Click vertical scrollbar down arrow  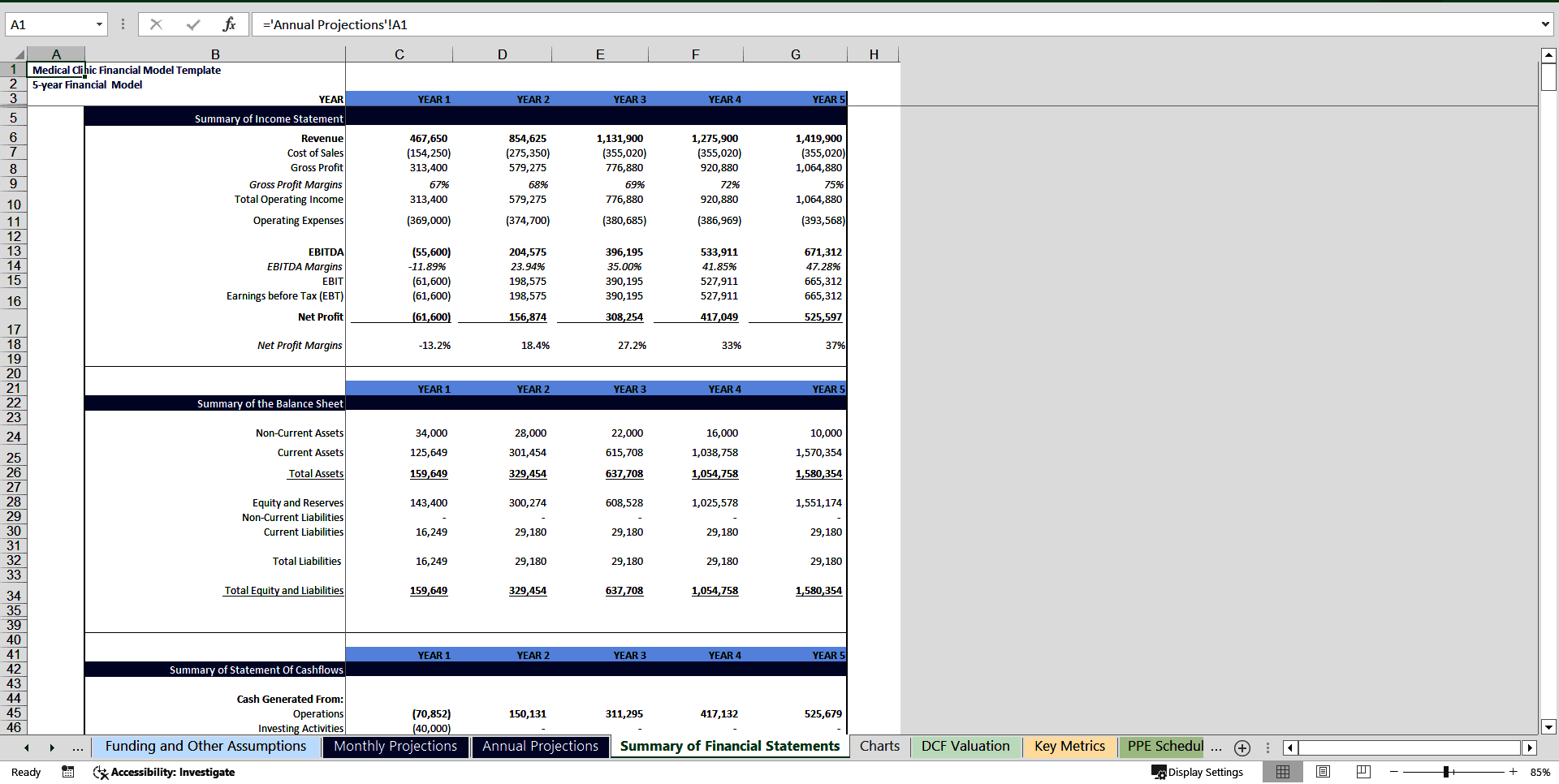coord(1548,727)
